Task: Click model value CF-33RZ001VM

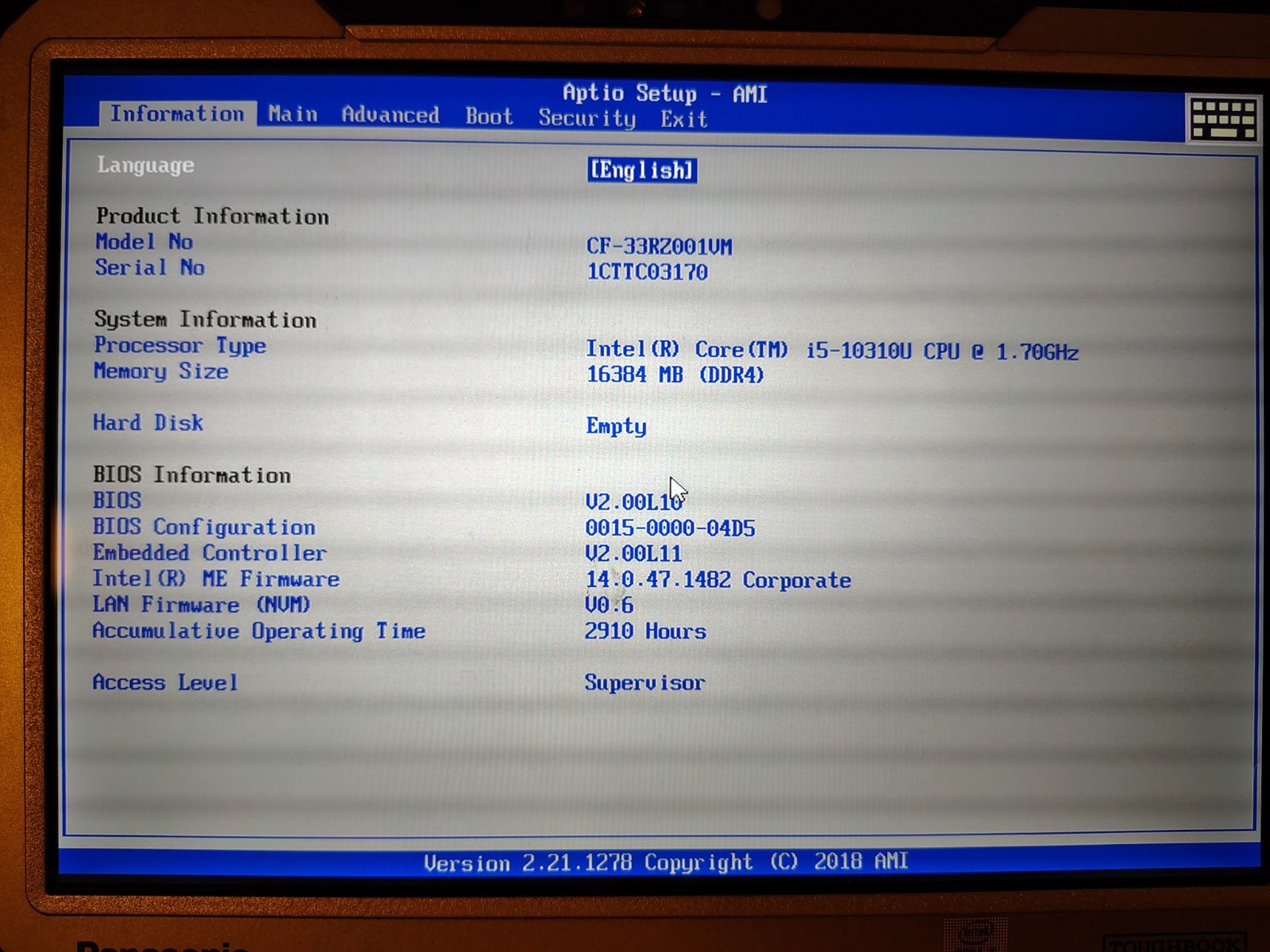Action: (659, 246)
